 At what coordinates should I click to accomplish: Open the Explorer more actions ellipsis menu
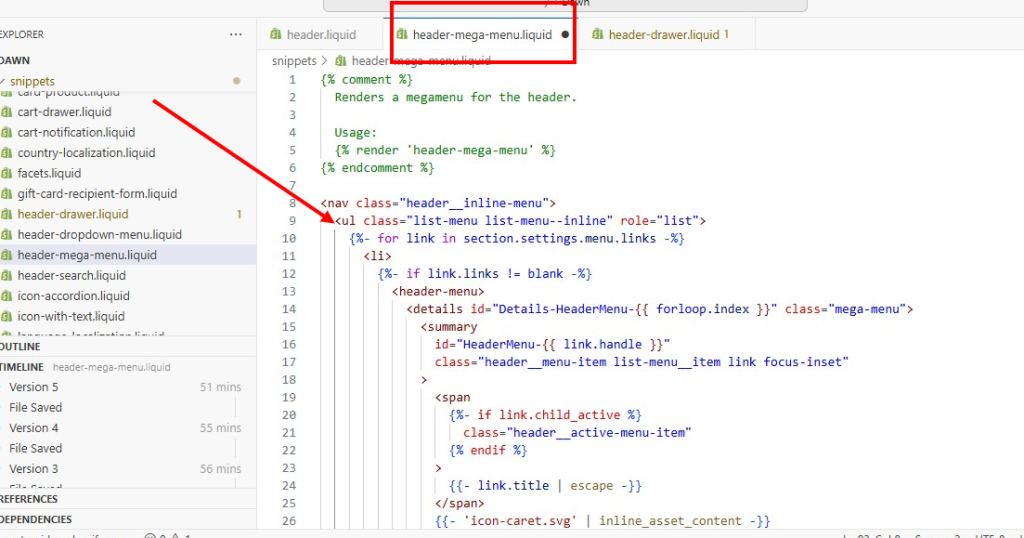[x=236, y=34]
